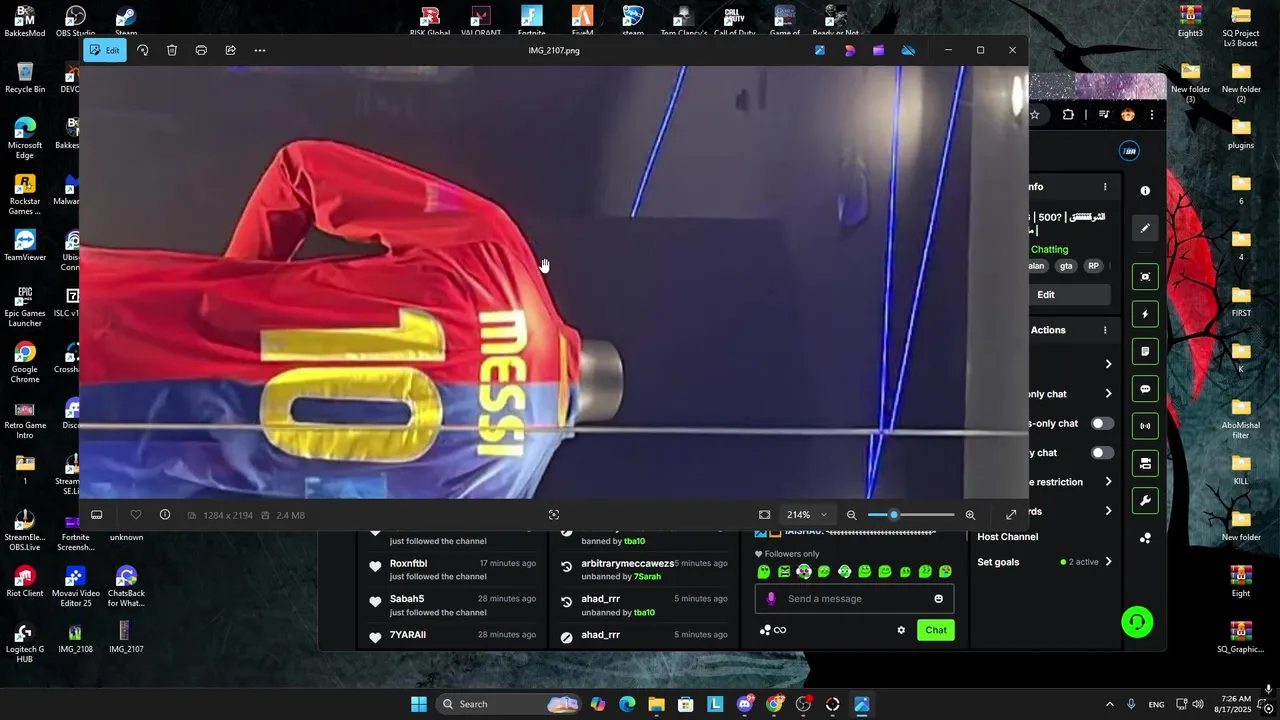Delete the image with the trash icon
This screenshot has width=1280, height=720.
[172, 50]
